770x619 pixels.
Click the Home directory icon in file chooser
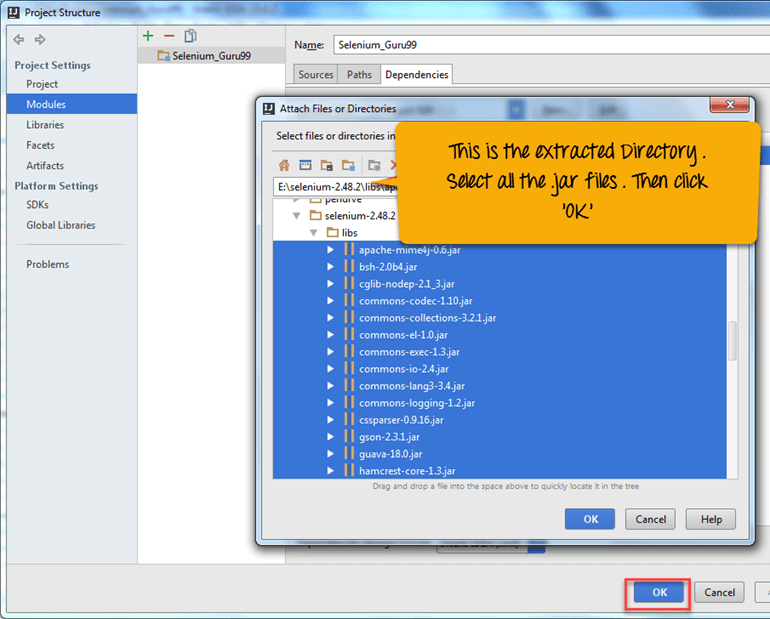tap(284, 165)
